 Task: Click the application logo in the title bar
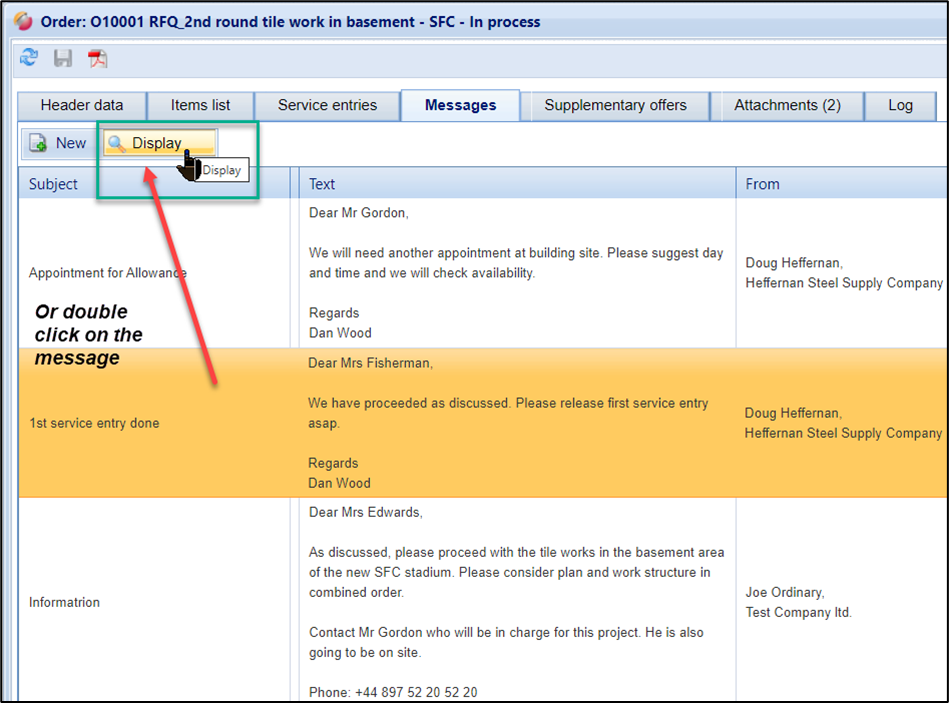tap(22, 21)
